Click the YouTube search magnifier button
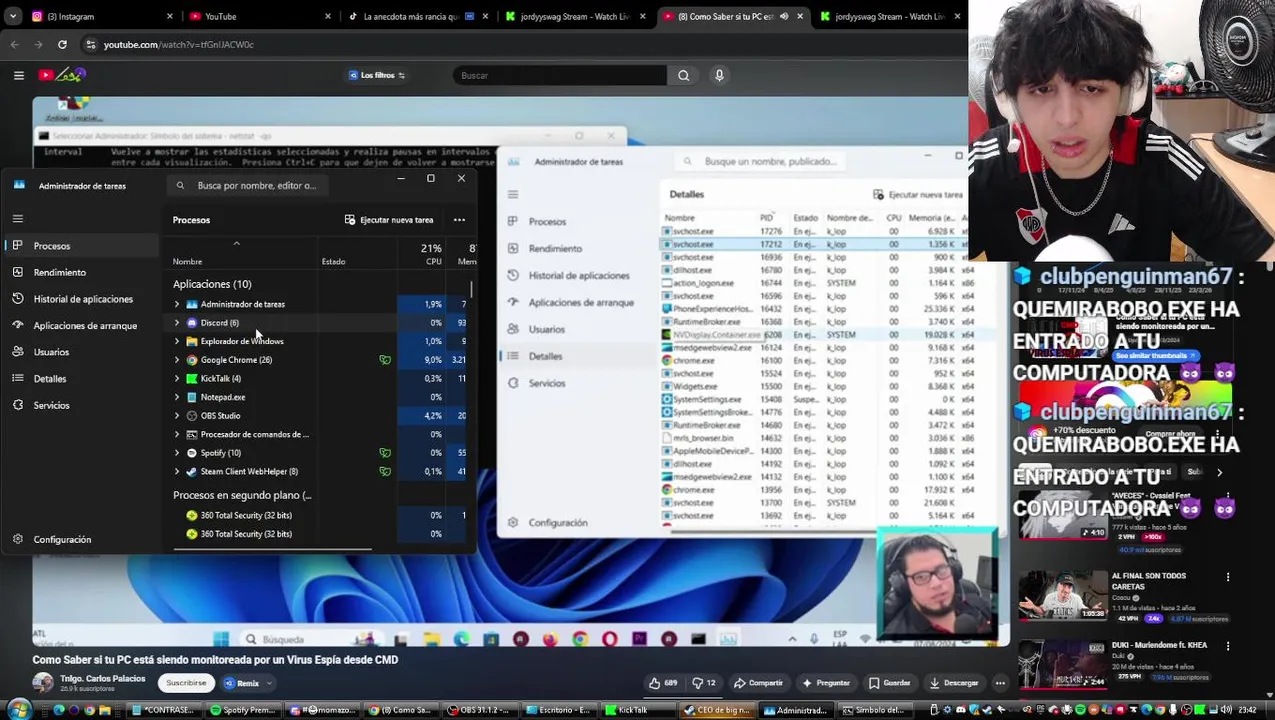The width and height of the screenshot is (1275, 720). coord(683,75)
